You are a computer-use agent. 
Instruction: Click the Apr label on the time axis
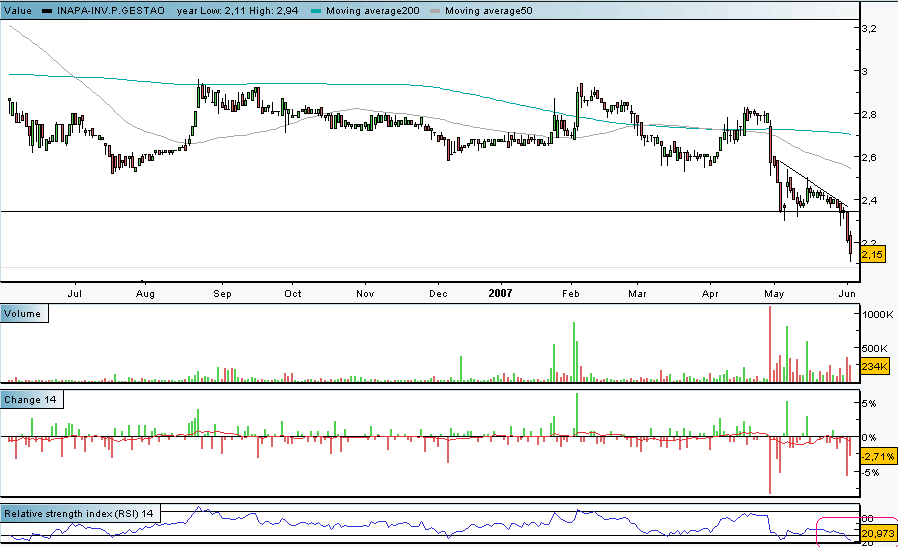pyautogui.click(x=710, y=293)
